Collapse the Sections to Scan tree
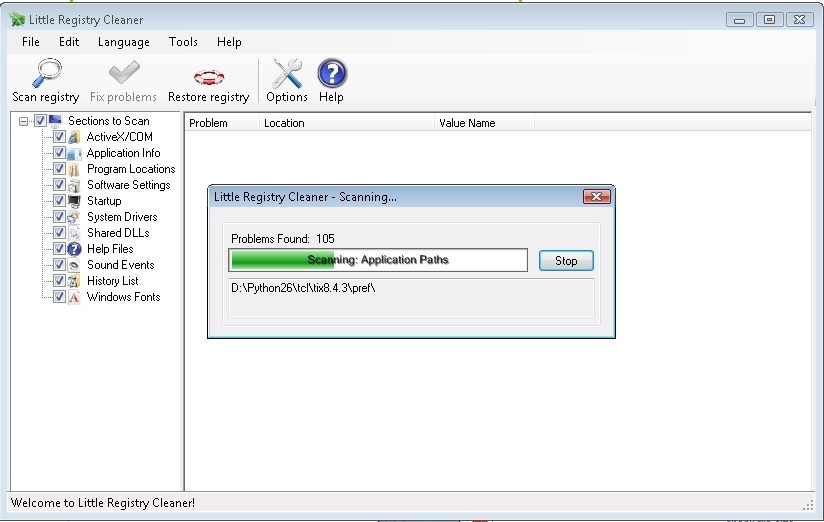The width and height of the screenshot is (824, 522). tap(23, 121)
